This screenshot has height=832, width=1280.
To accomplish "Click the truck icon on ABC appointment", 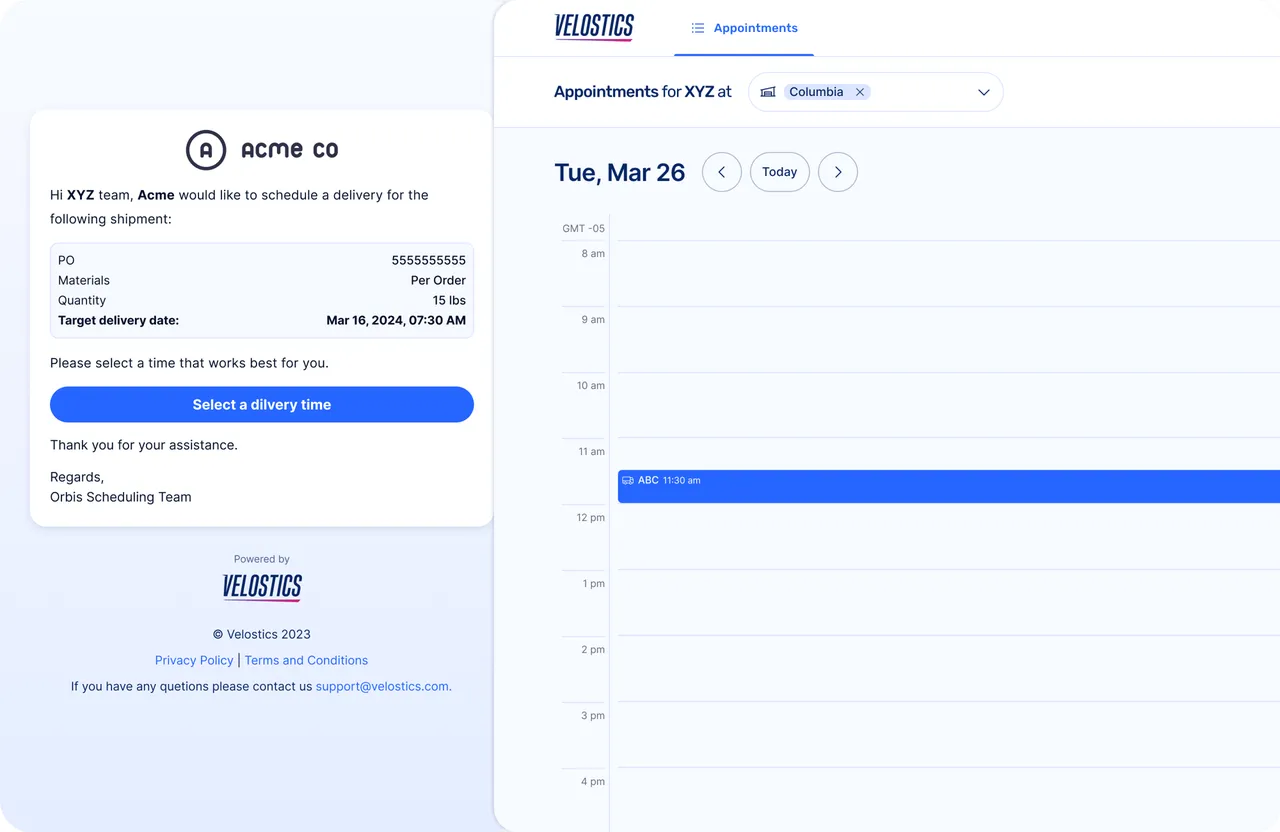I will point(628,481).
